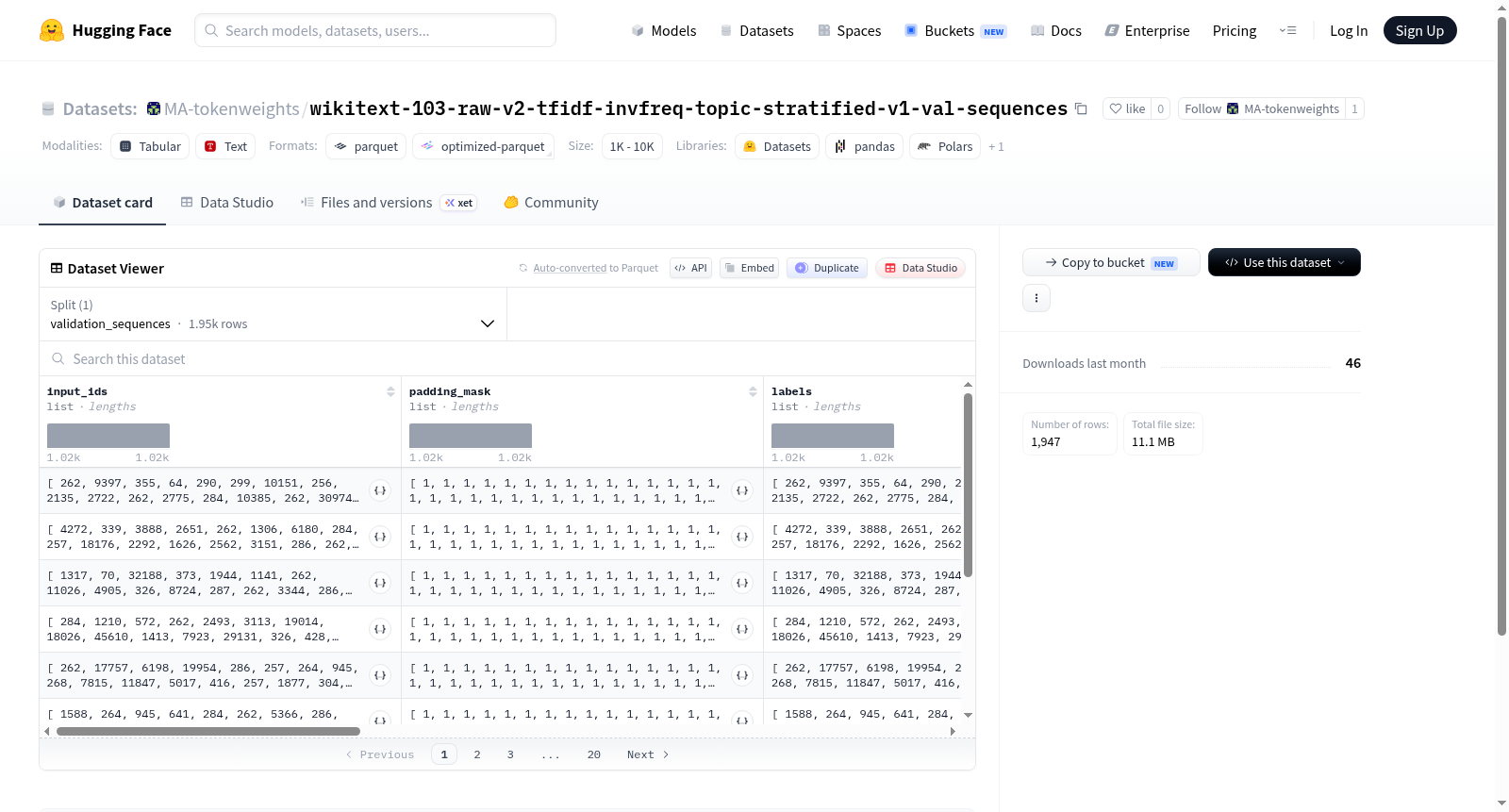
Task: Jump to page 20 of results
Action: [594, 754]
